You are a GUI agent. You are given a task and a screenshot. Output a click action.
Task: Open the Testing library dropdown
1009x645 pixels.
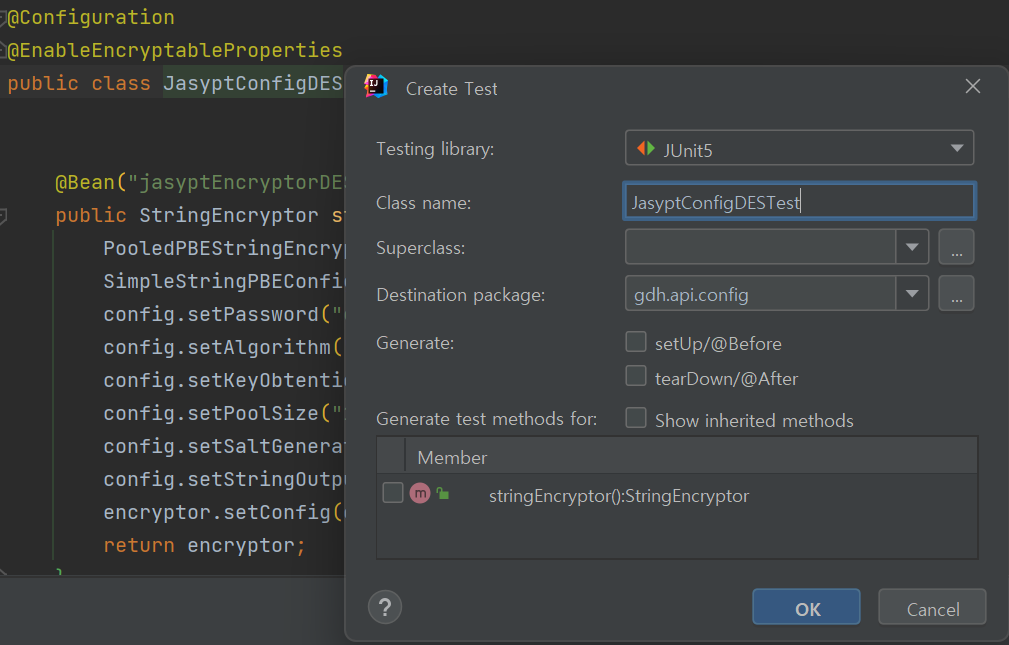click(x=956, y=149)
